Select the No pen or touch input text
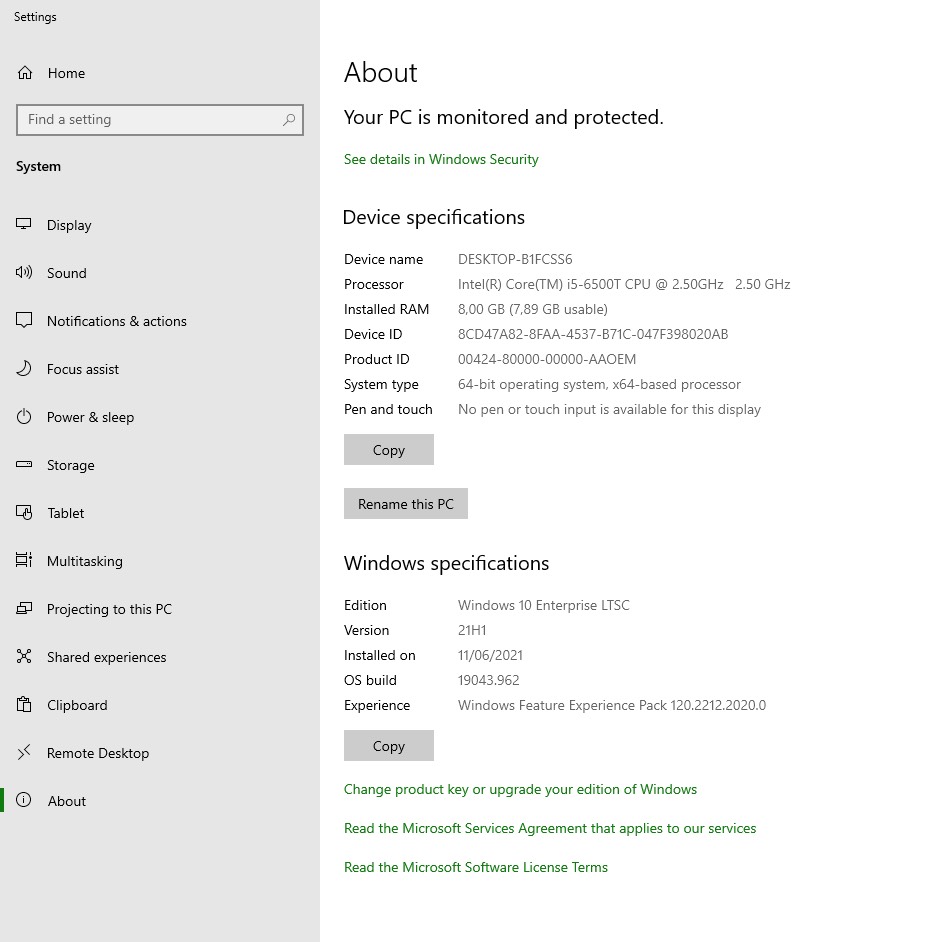 click(x=609, y=410)
